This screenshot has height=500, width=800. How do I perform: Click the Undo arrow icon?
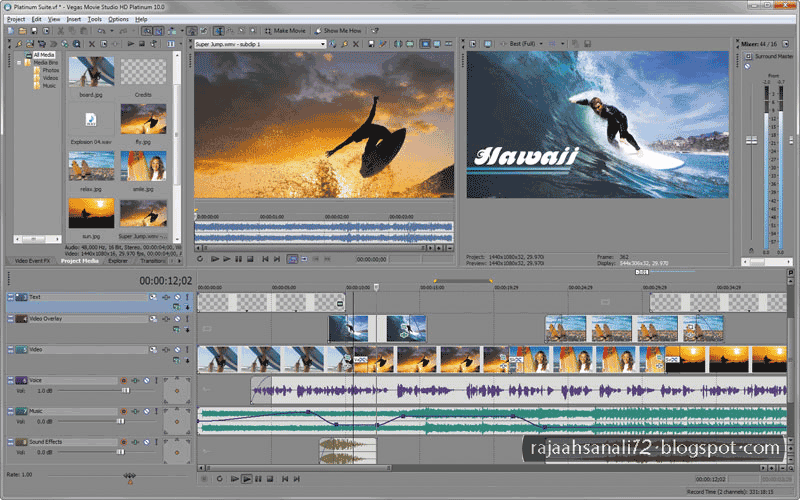101,31
